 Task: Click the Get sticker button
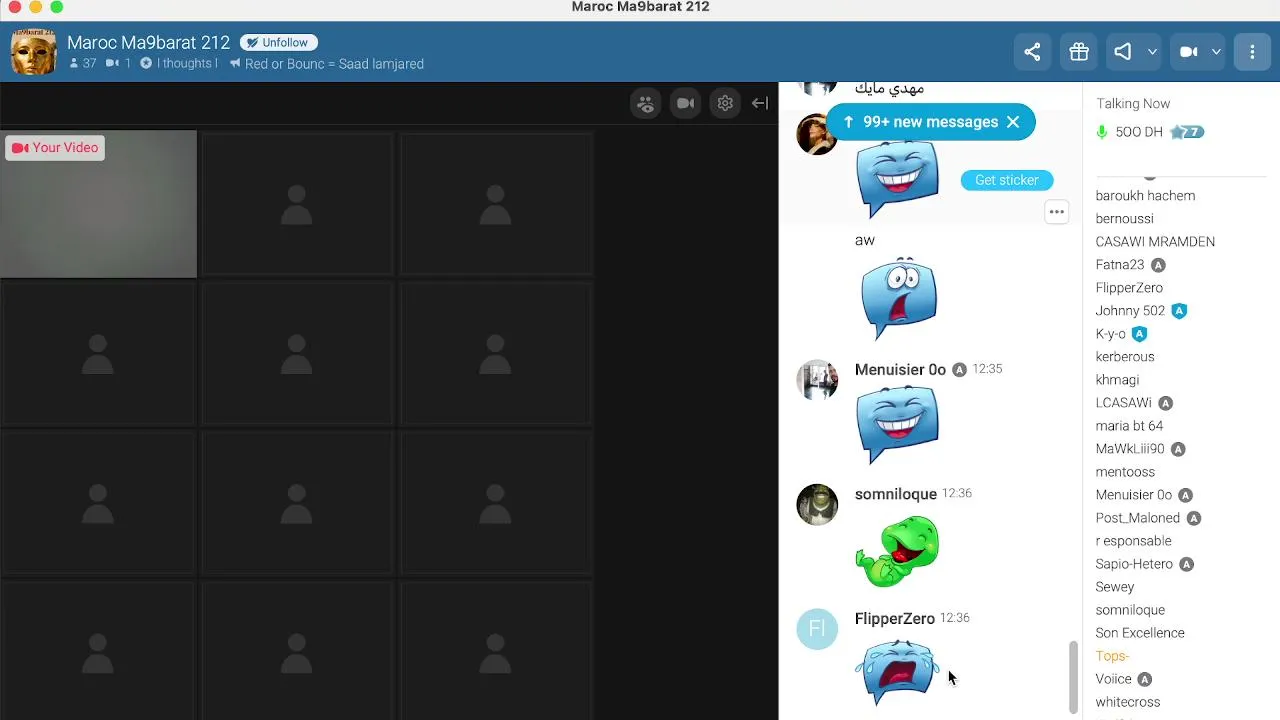point(1007,180)
